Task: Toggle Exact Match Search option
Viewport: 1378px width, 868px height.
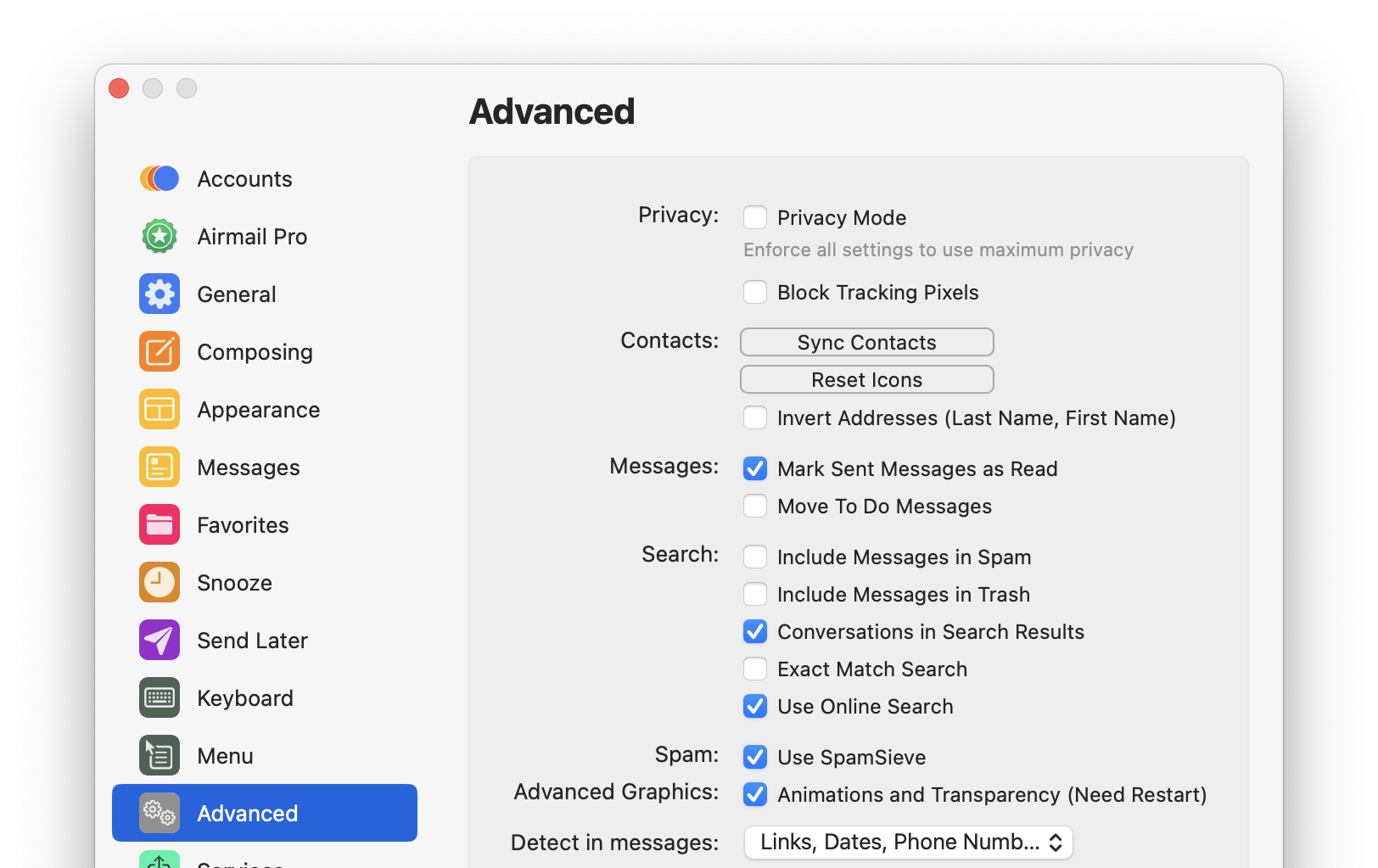Action: pos(755,669)
